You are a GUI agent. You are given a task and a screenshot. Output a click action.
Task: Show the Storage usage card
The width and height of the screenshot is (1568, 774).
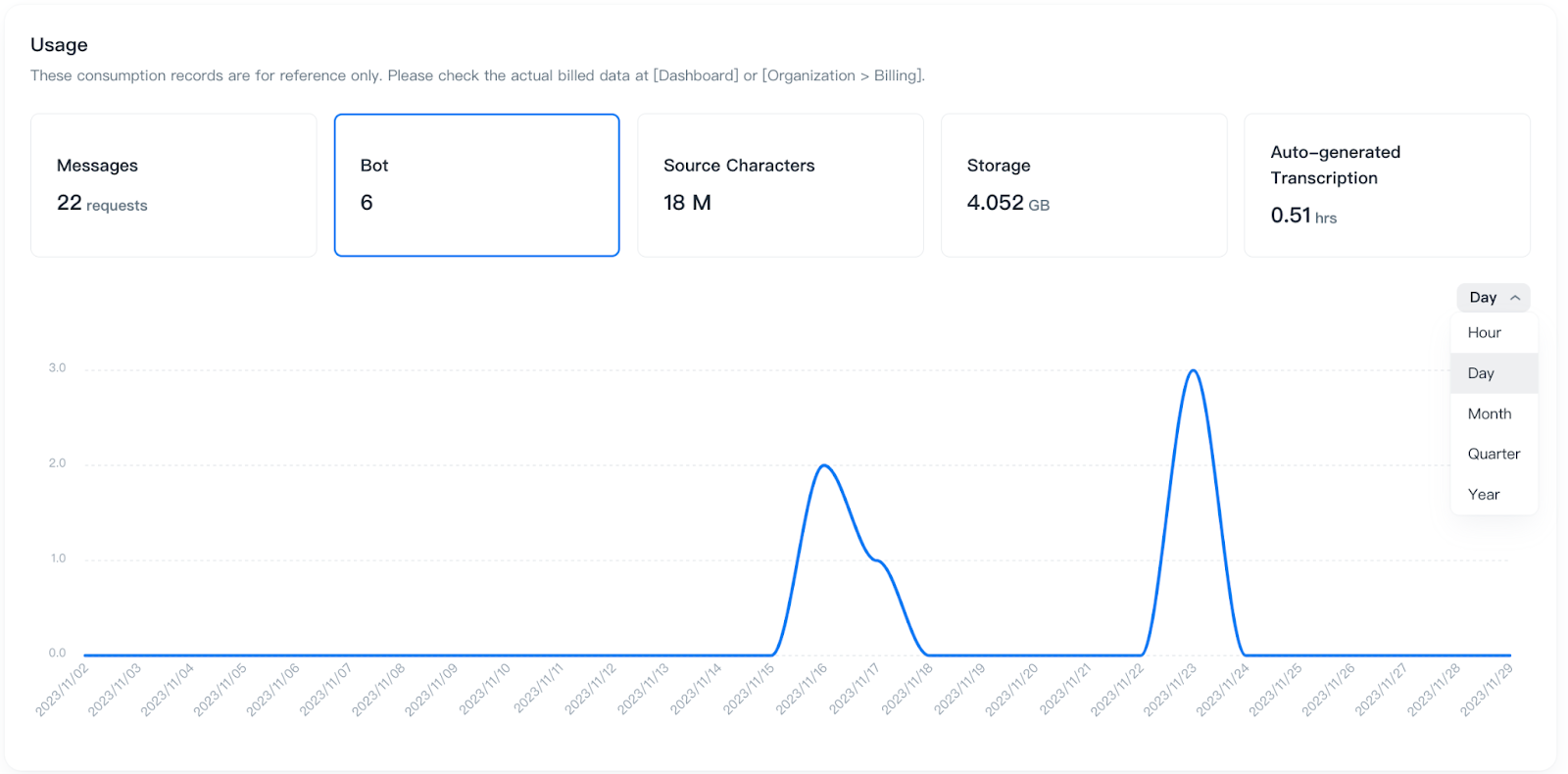point(1084,185)
